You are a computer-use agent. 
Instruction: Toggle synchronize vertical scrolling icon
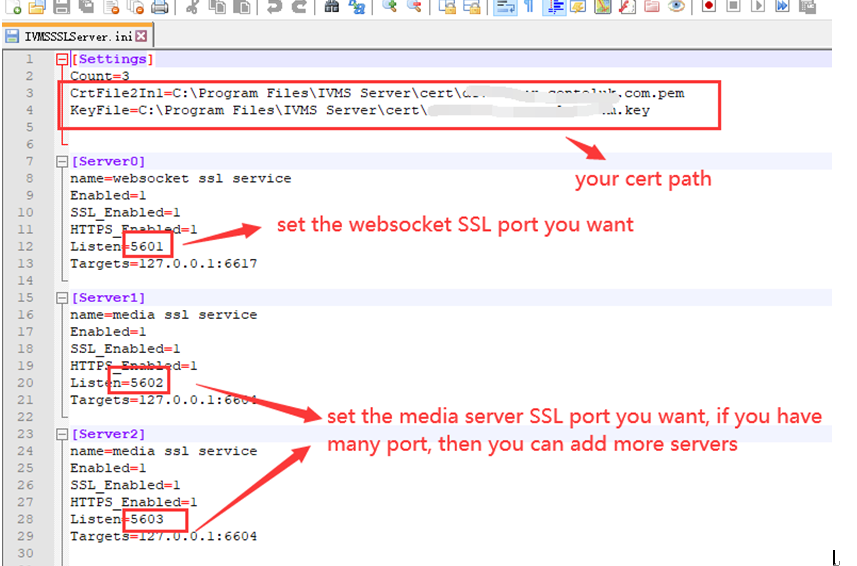(447, 7)
